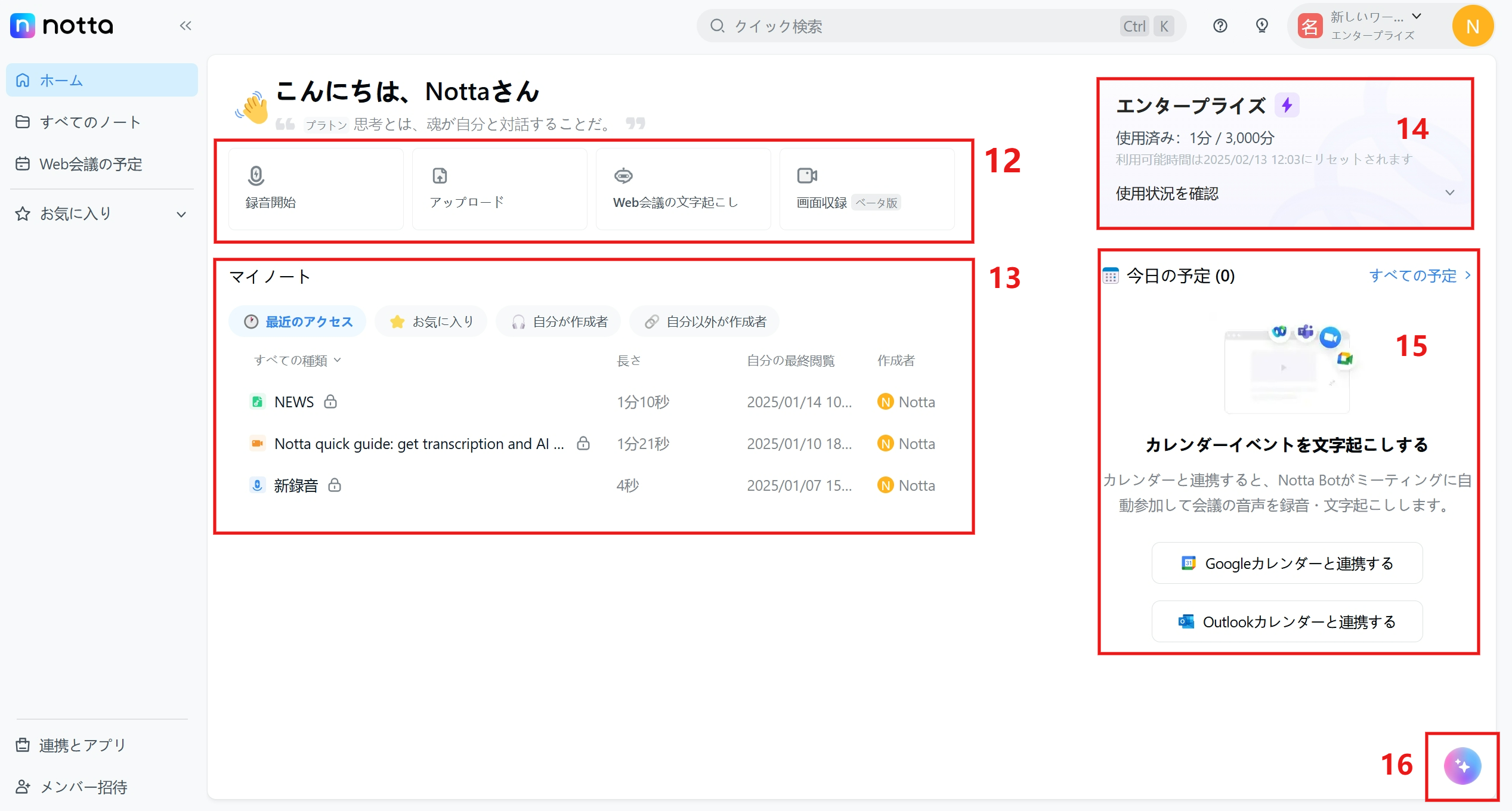This screenshot has height=811, width=1512.
Task: Click the 1分21秒 duration value
Action: pos(643,444)
